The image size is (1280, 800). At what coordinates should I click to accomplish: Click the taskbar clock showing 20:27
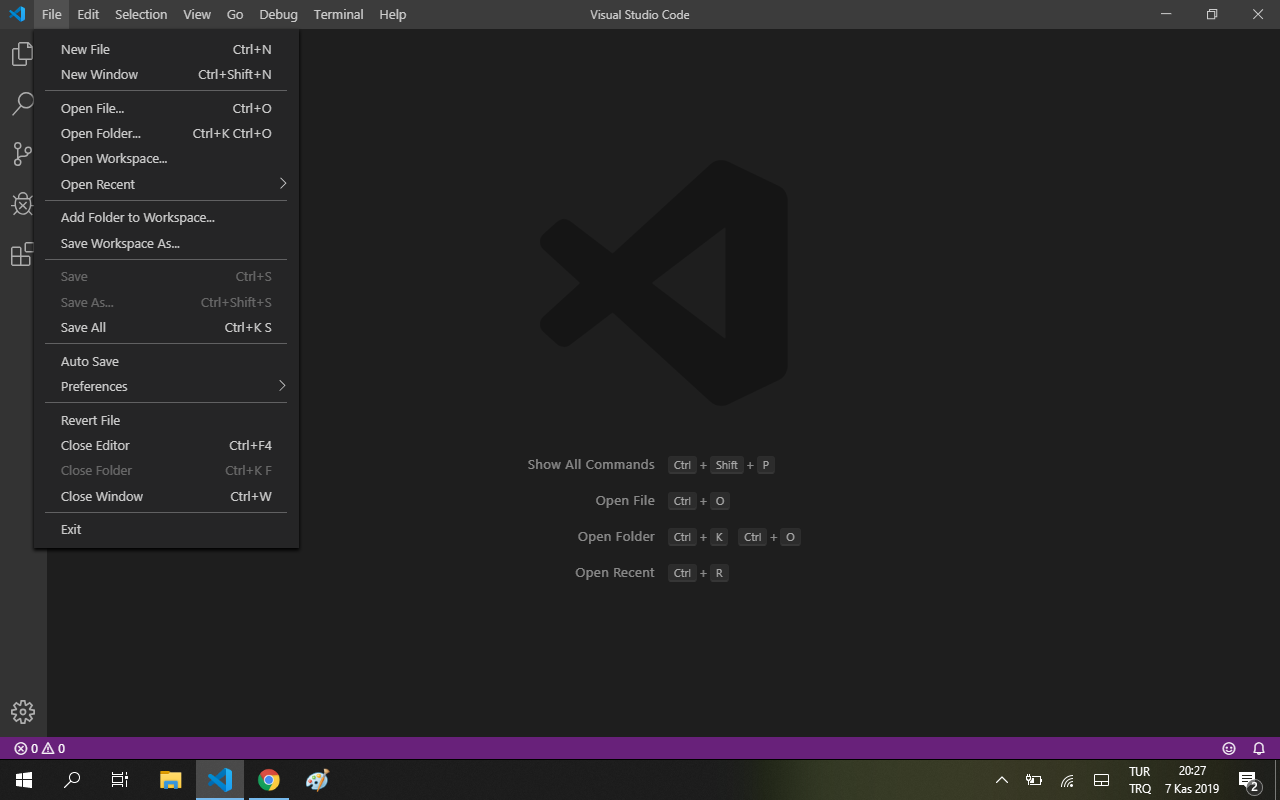click(x=1192, y=780)
